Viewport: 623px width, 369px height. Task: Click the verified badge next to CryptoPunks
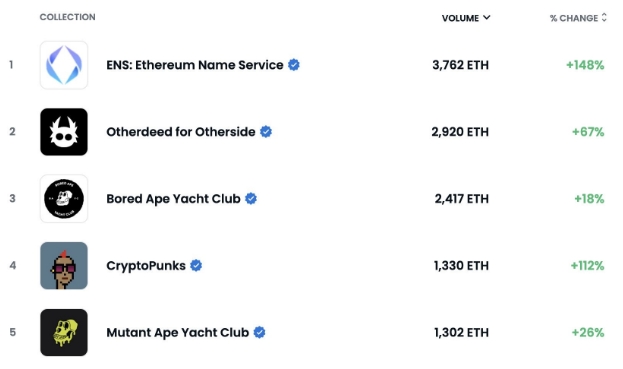tap(196, 265)
